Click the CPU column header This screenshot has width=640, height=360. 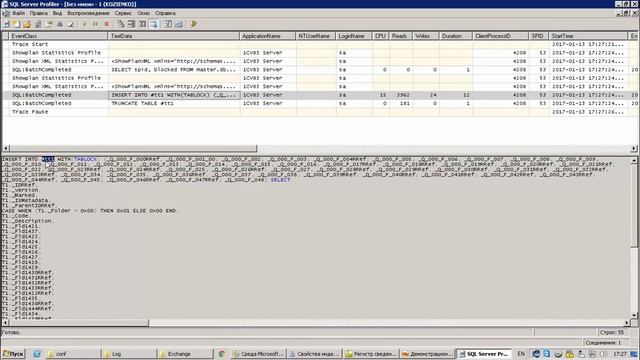pos(380,36)
